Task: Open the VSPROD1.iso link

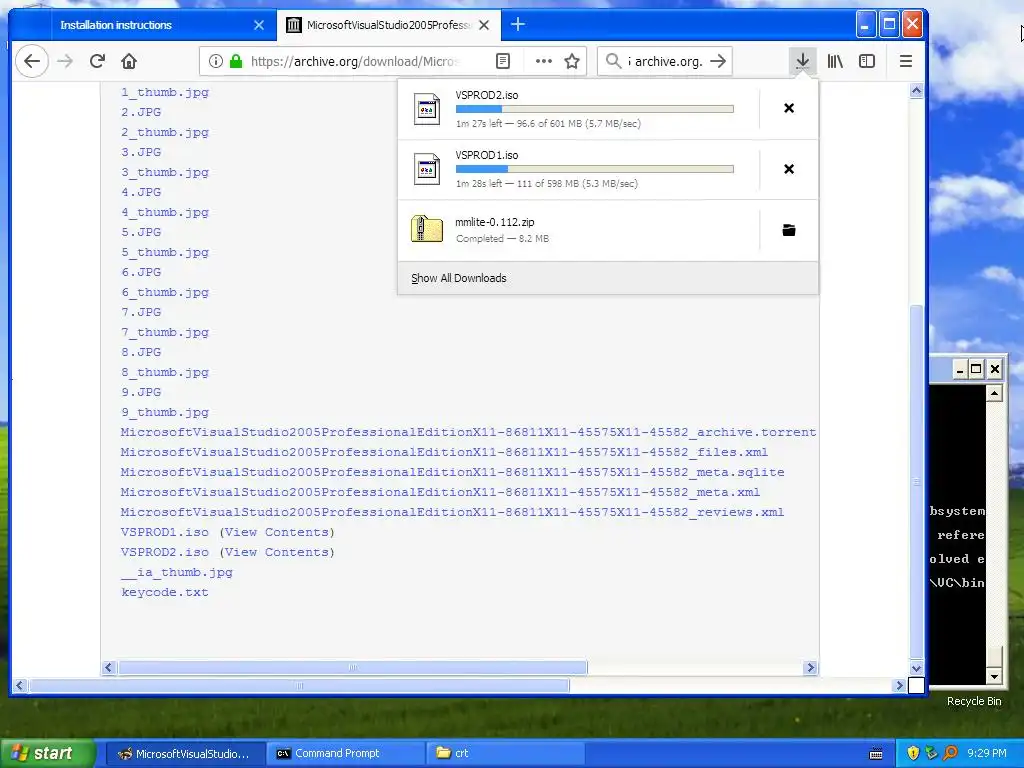Action: click(x=165, y=532)
